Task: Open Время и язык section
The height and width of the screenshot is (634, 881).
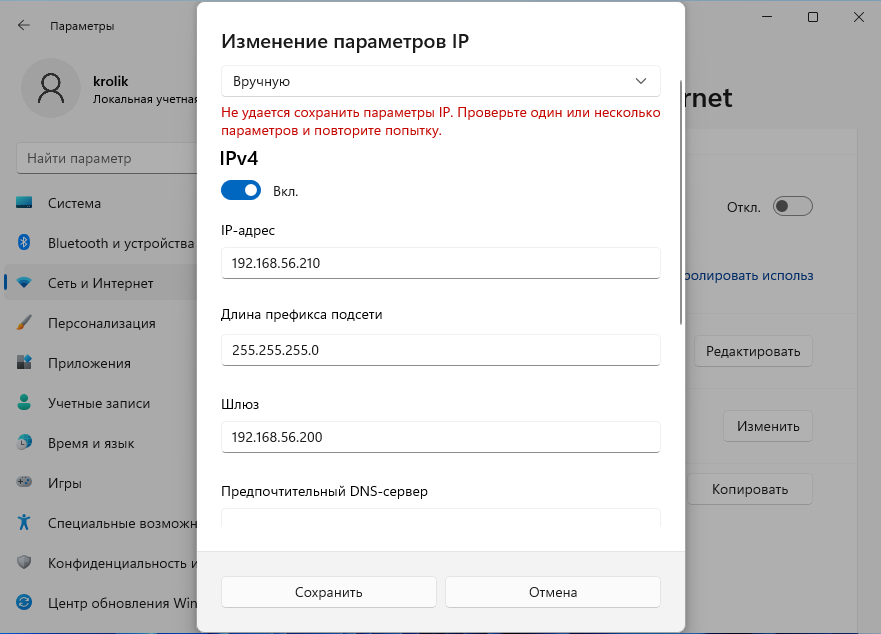Action: click(101, 442)
